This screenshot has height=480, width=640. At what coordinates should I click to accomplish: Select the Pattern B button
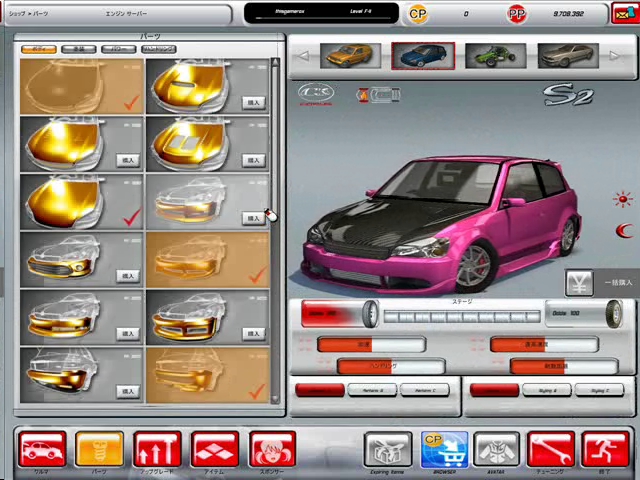[x=372, y=390]
